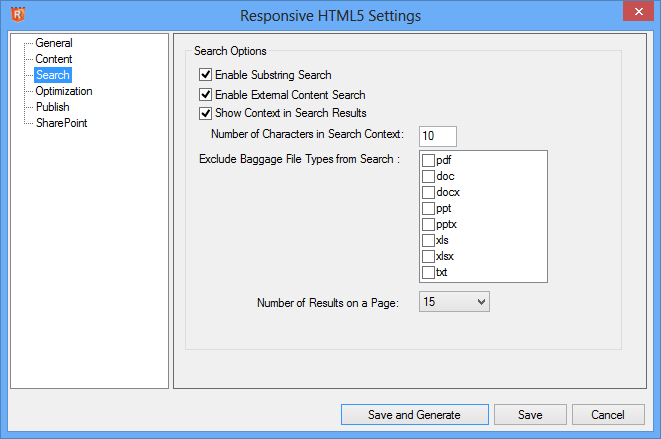Check the pptx file type box

click(428, 224)
